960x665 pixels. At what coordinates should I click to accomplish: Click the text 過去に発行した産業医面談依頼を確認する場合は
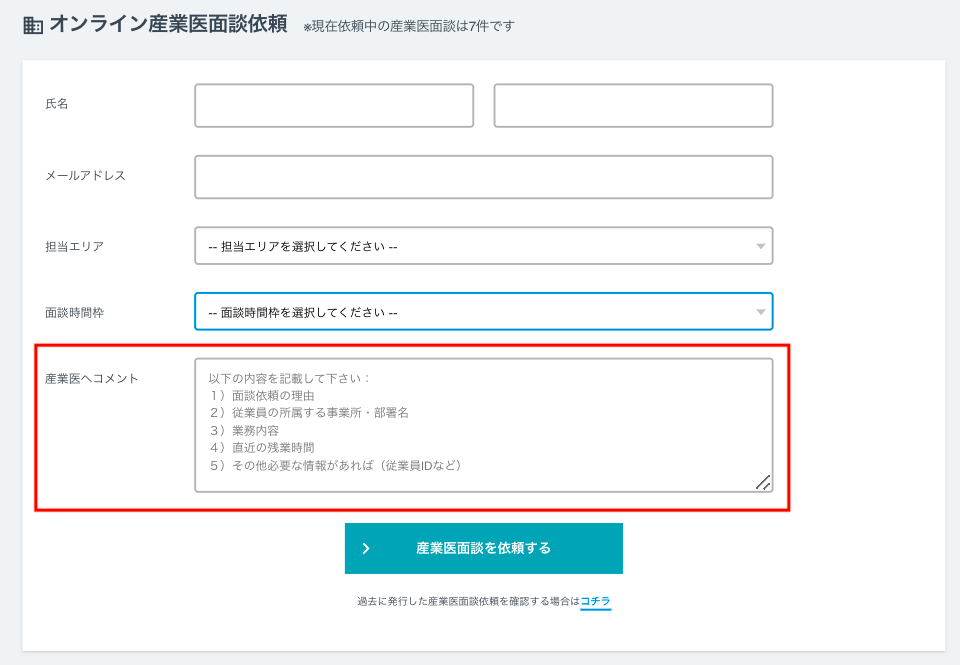[468, 601]
